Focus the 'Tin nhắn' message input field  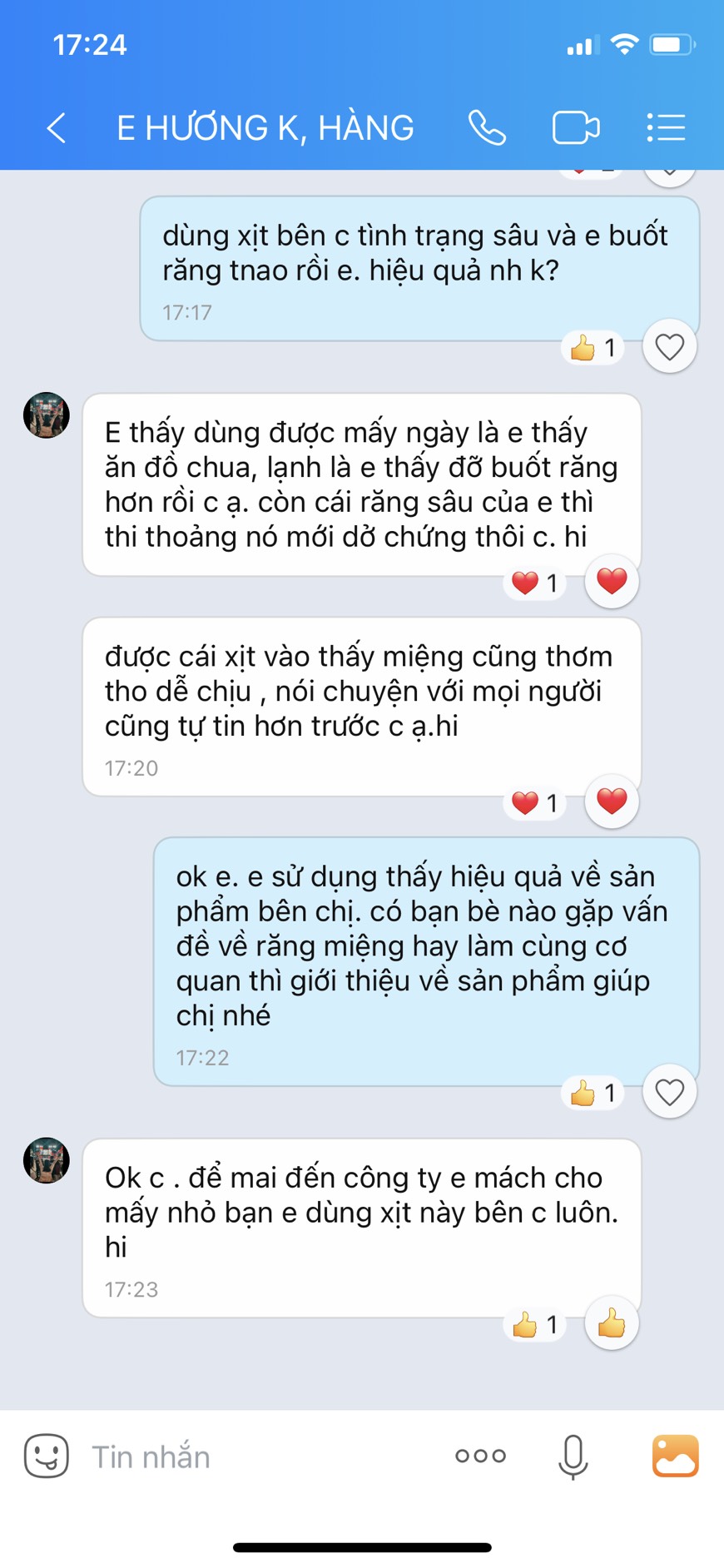[258, 1456]
